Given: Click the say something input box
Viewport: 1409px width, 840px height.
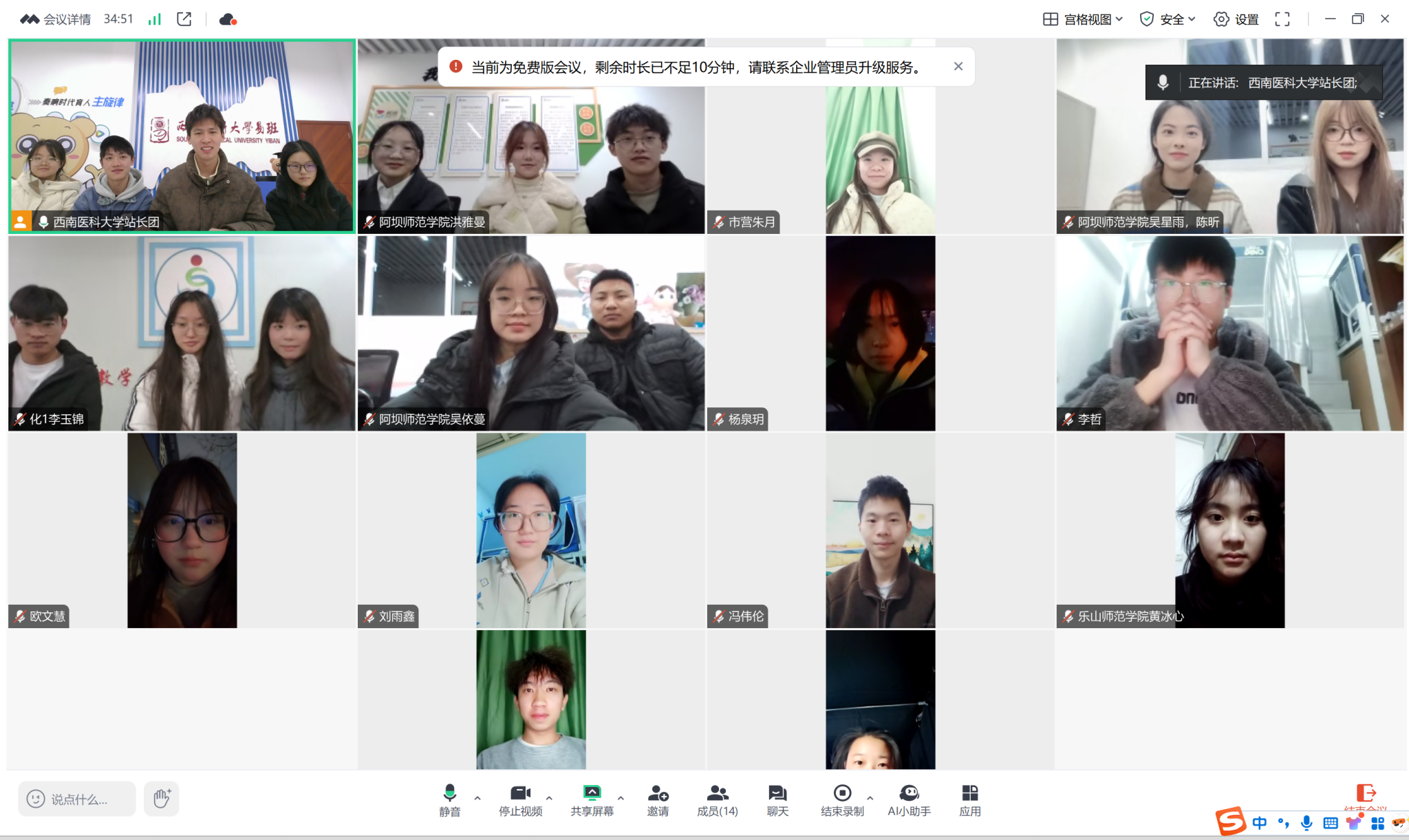Looking at the screenshot, I should (77, 799).
